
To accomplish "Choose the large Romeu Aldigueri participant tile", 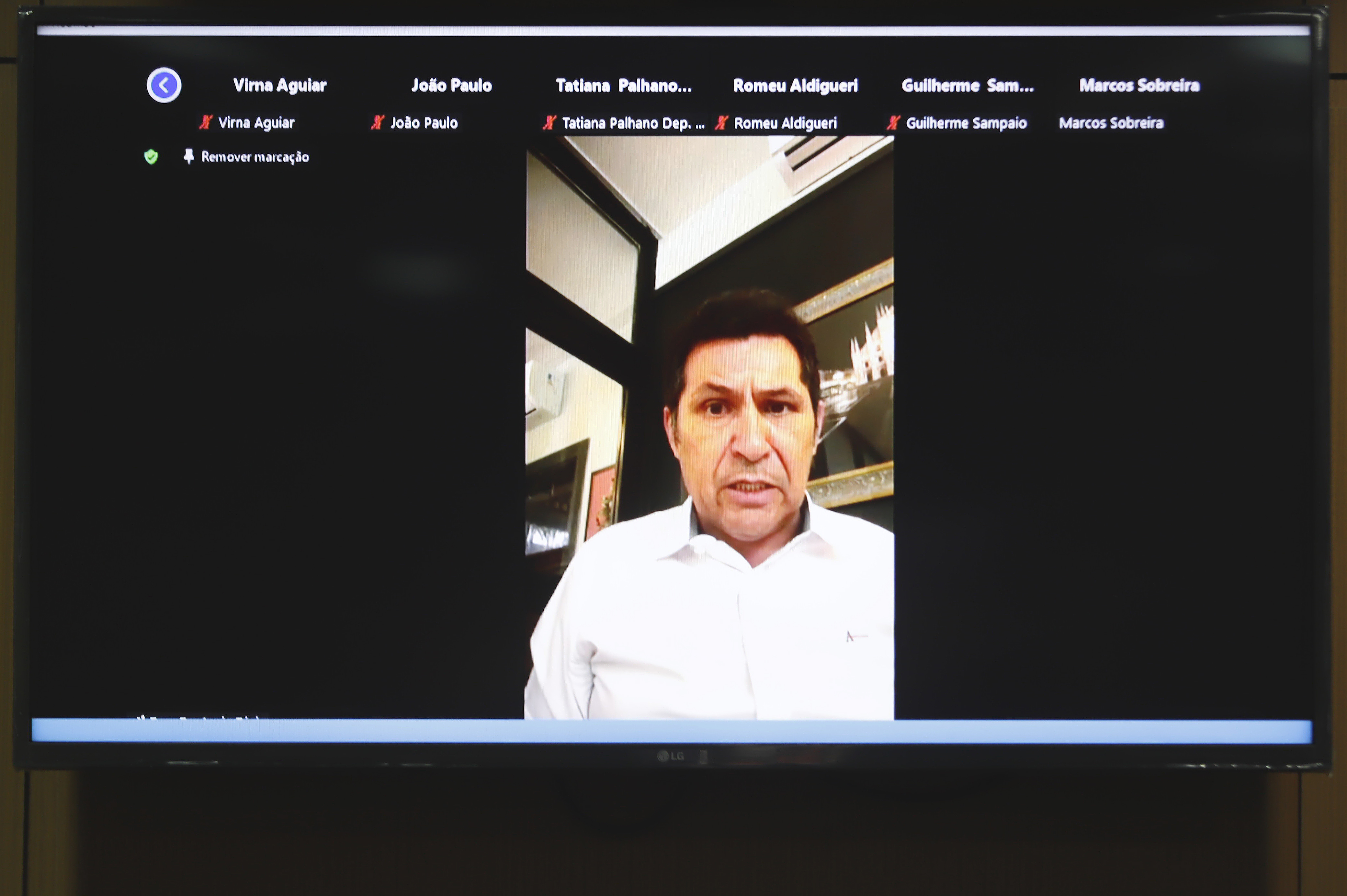I will pos(796,86).
